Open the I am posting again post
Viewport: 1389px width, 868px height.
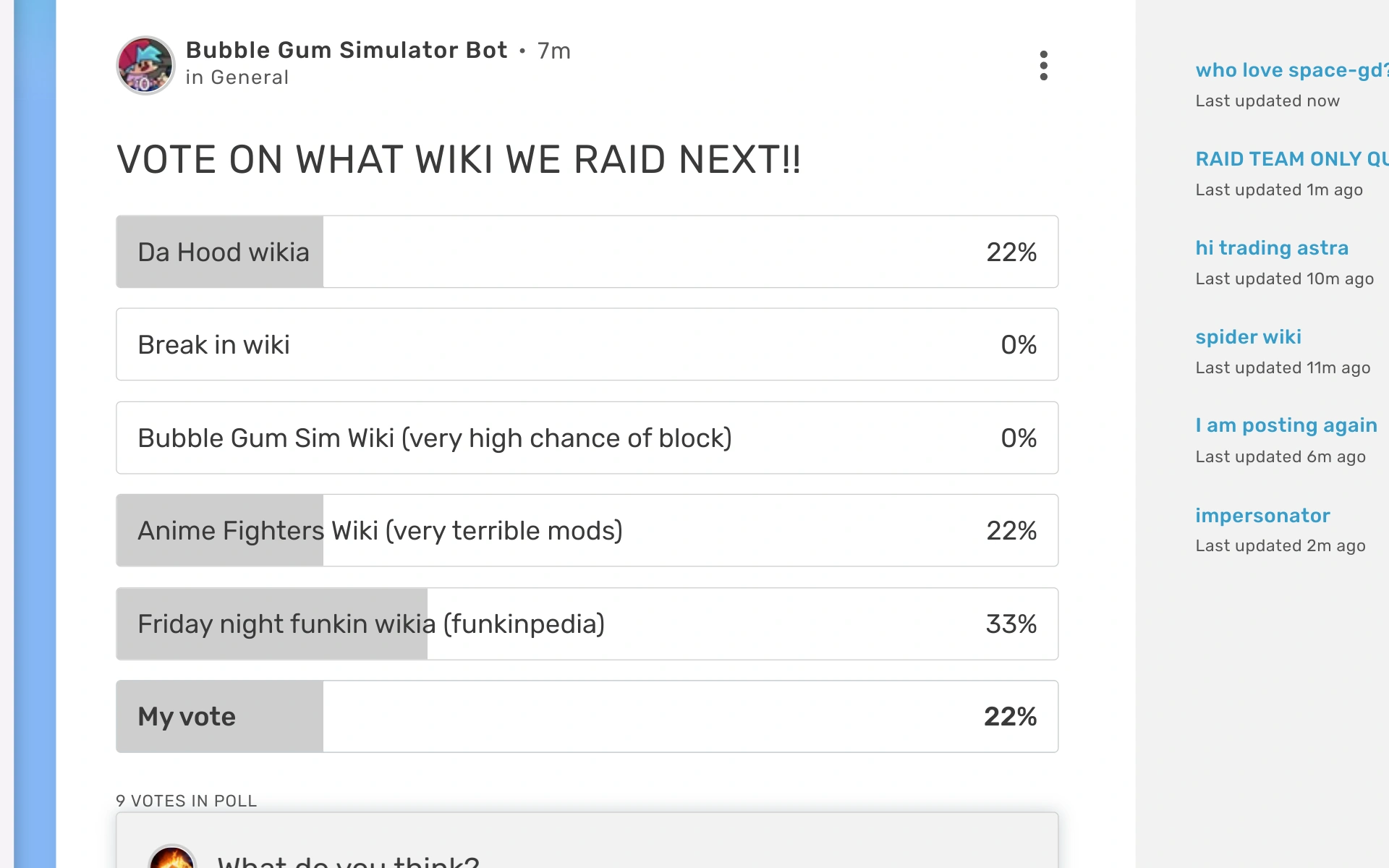coord(1286,425)
